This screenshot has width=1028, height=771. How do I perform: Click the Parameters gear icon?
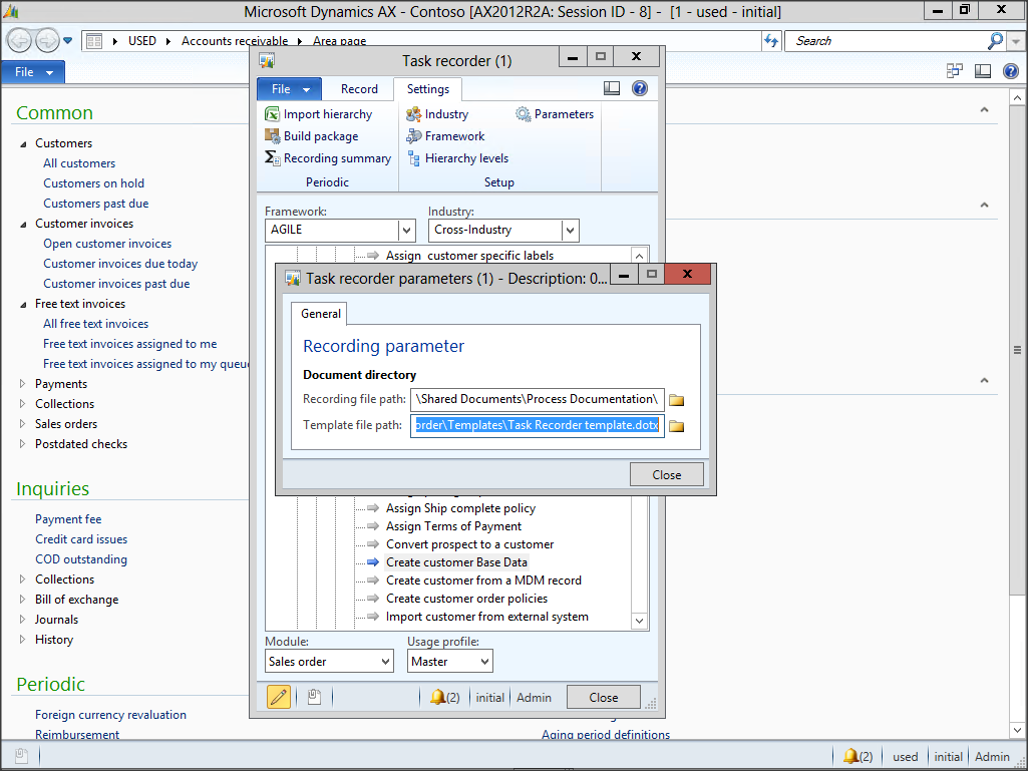(523, 114)
